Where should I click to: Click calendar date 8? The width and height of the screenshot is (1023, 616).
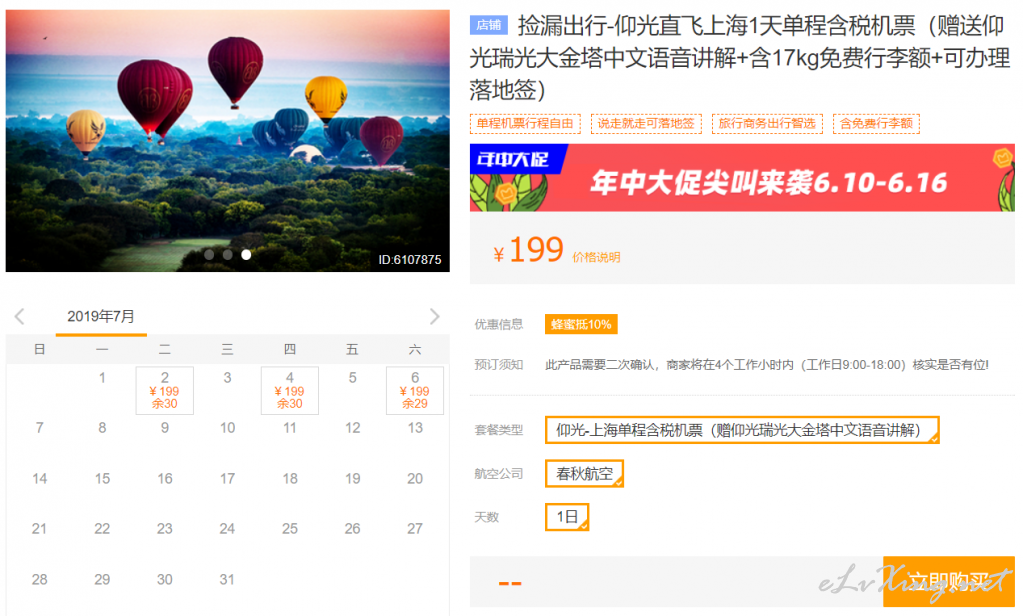pos(102,427)
